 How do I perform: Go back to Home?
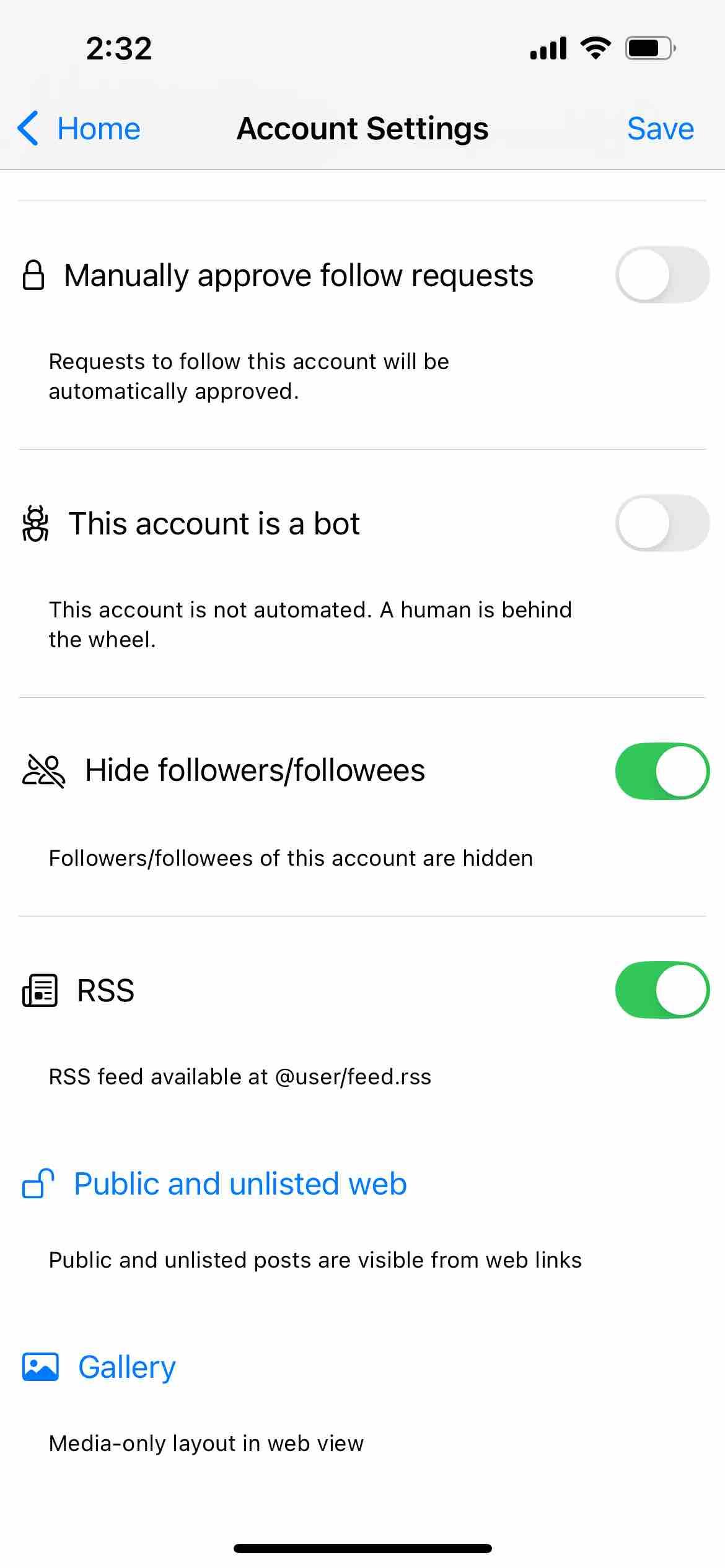click(99, 129)
